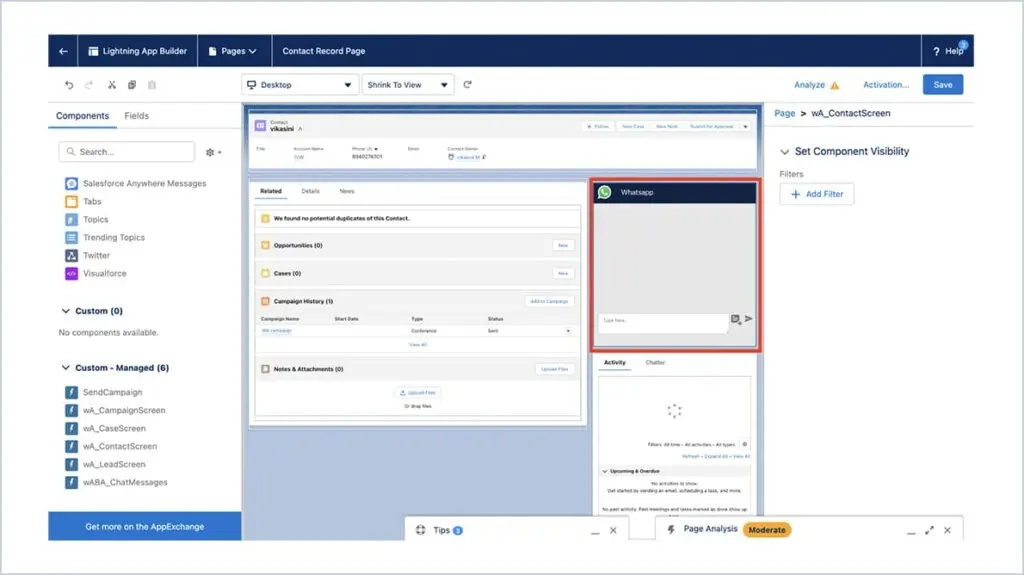Save the page

click(x=942, y=84)
